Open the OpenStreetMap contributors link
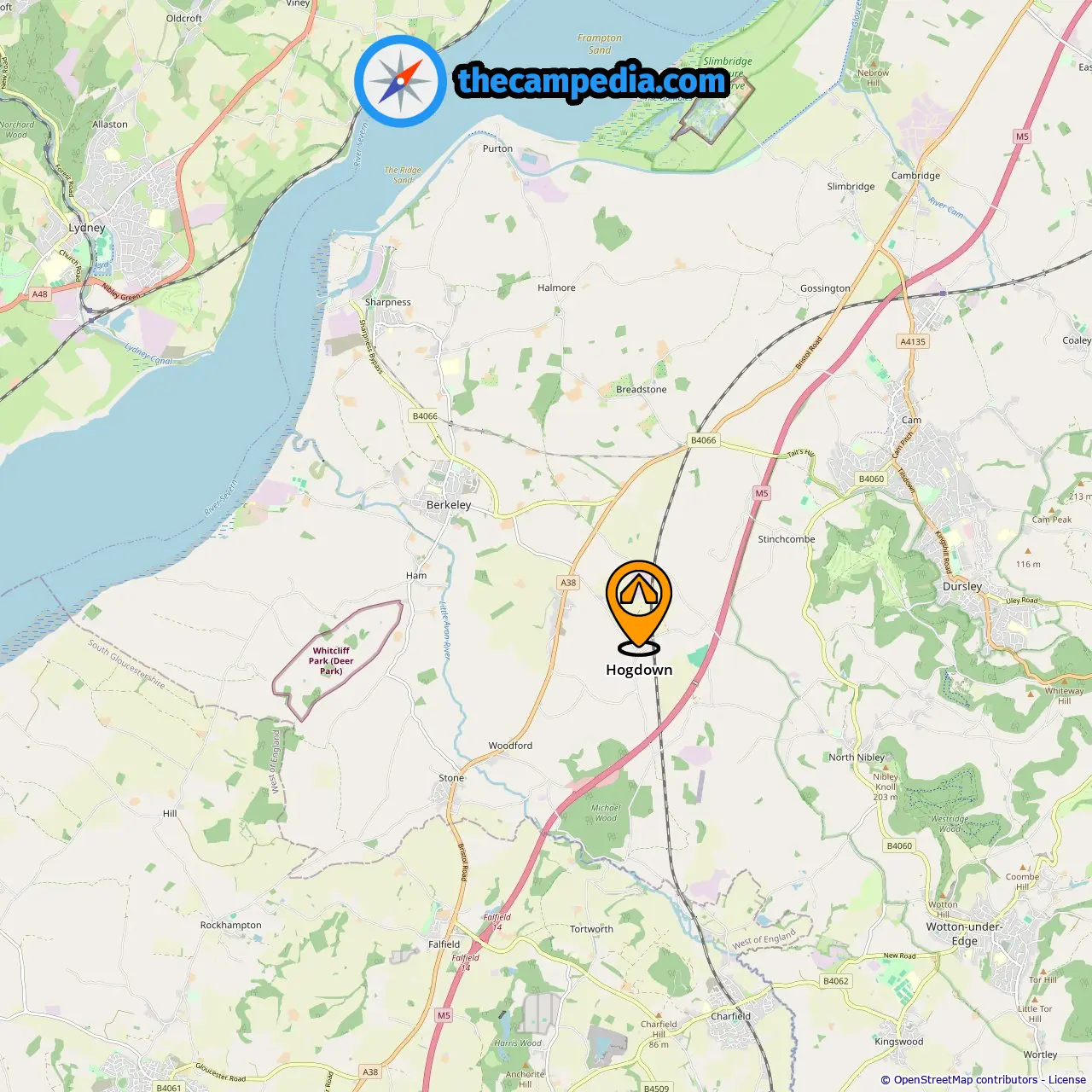 (x=966, y=1079)
